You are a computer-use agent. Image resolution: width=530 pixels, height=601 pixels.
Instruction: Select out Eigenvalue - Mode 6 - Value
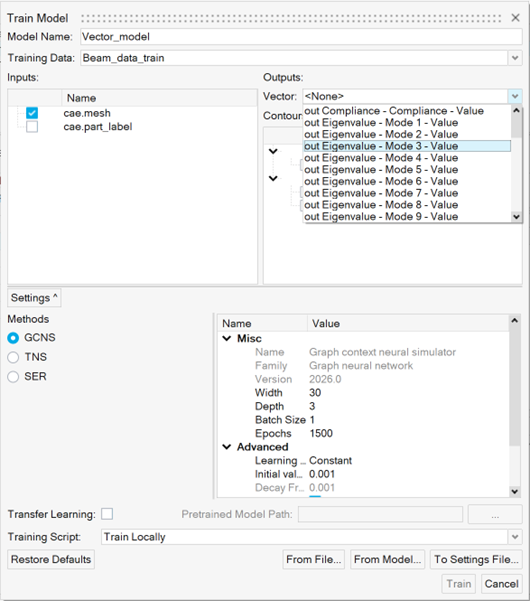(x=407, y=181)
